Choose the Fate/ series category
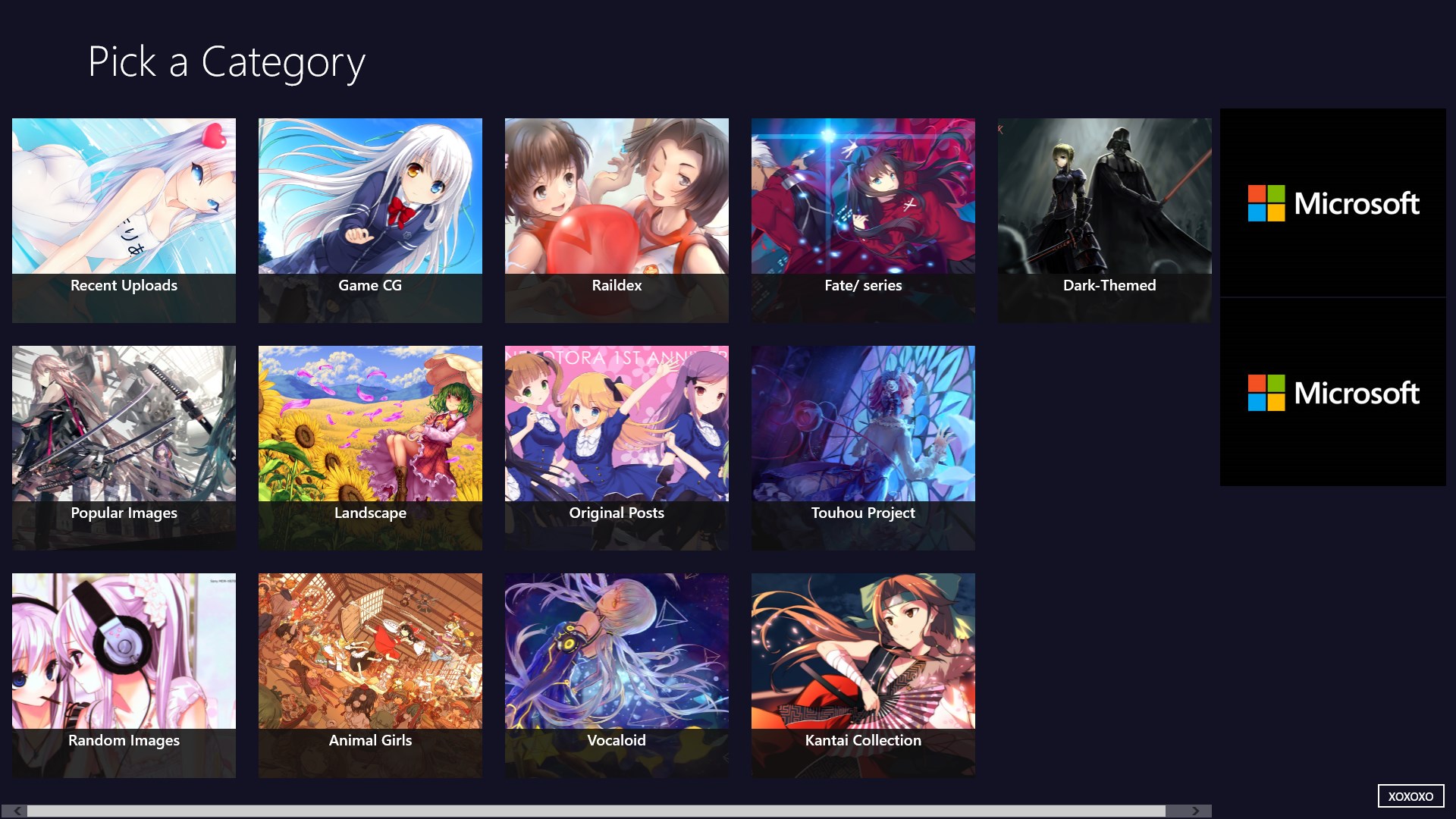The image size is (1456, 819). (863, 220)
